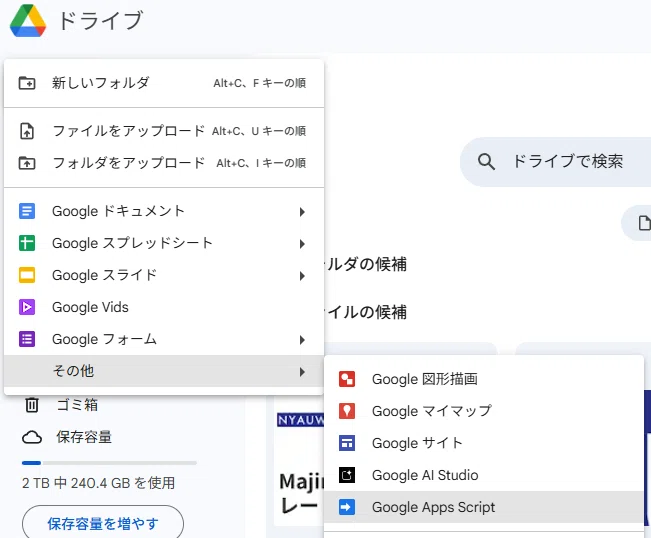Click the Google Forms purple icon

tap(27, 339)
